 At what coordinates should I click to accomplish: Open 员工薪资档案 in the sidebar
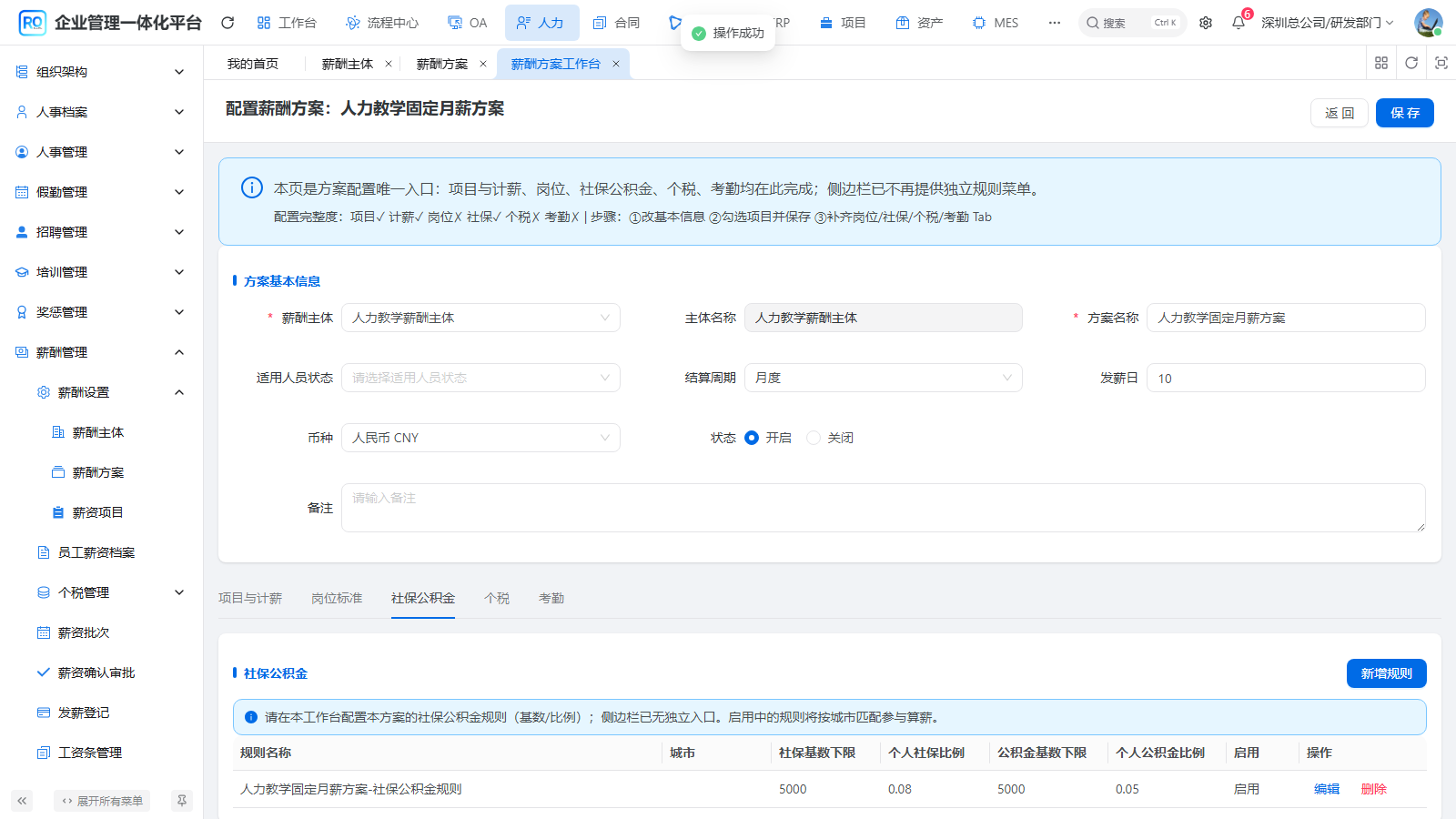[x=96, y=552]
